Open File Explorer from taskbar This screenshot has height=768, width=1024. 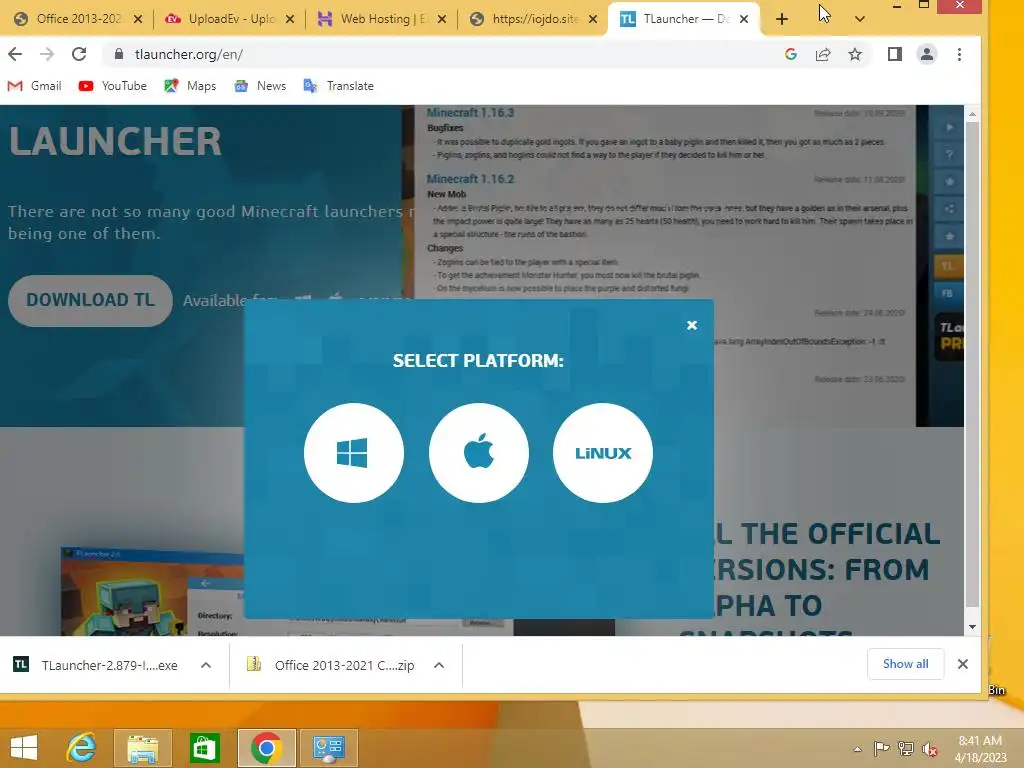click(143, 748)
